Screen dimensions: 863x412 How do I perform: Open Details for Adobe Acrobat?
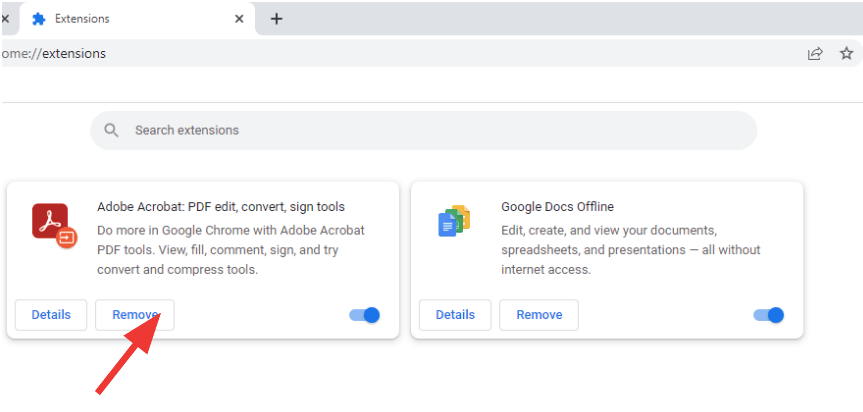click(x=51, y=315)
